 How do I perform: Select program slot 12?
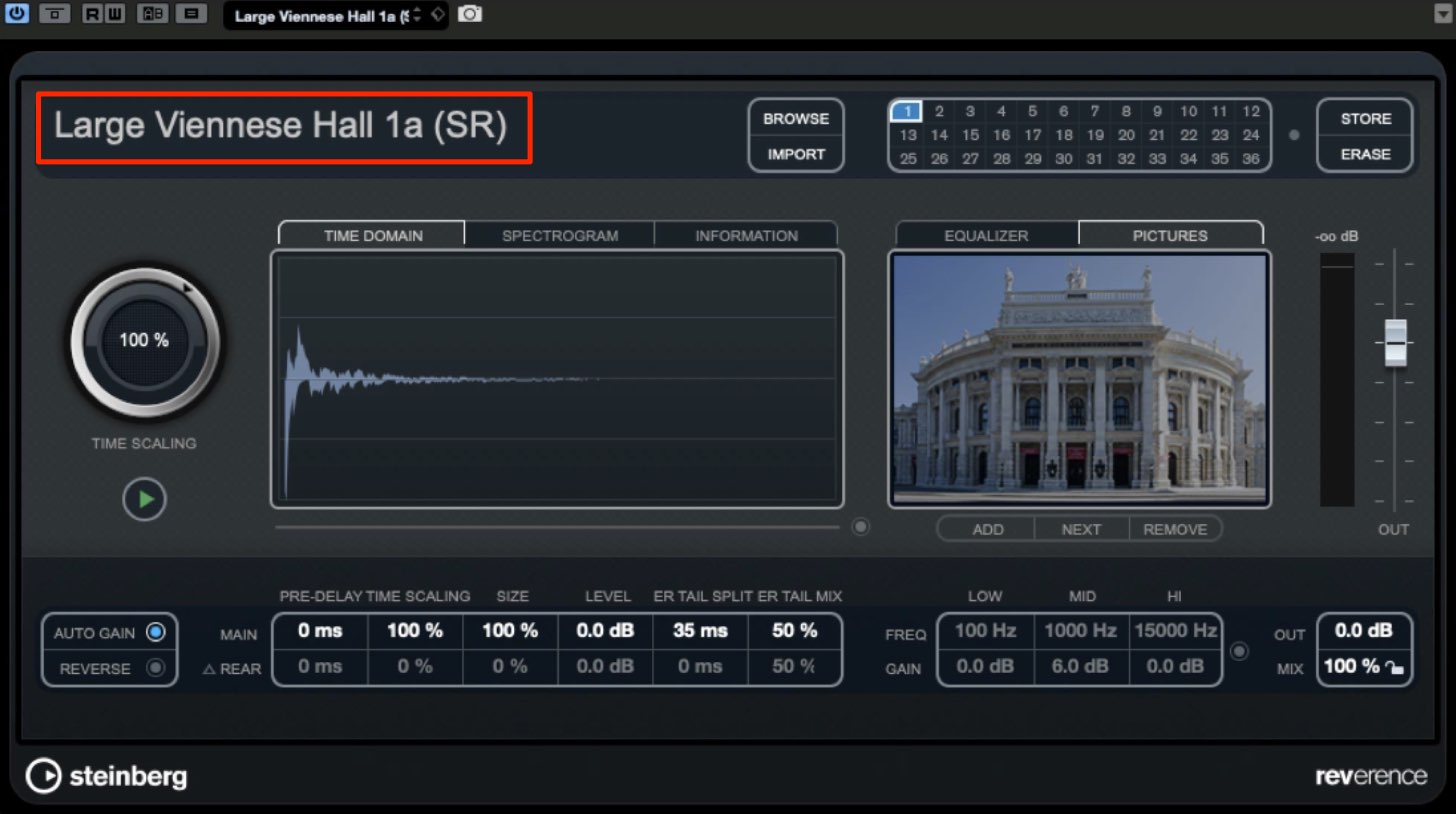point(1251,111)
